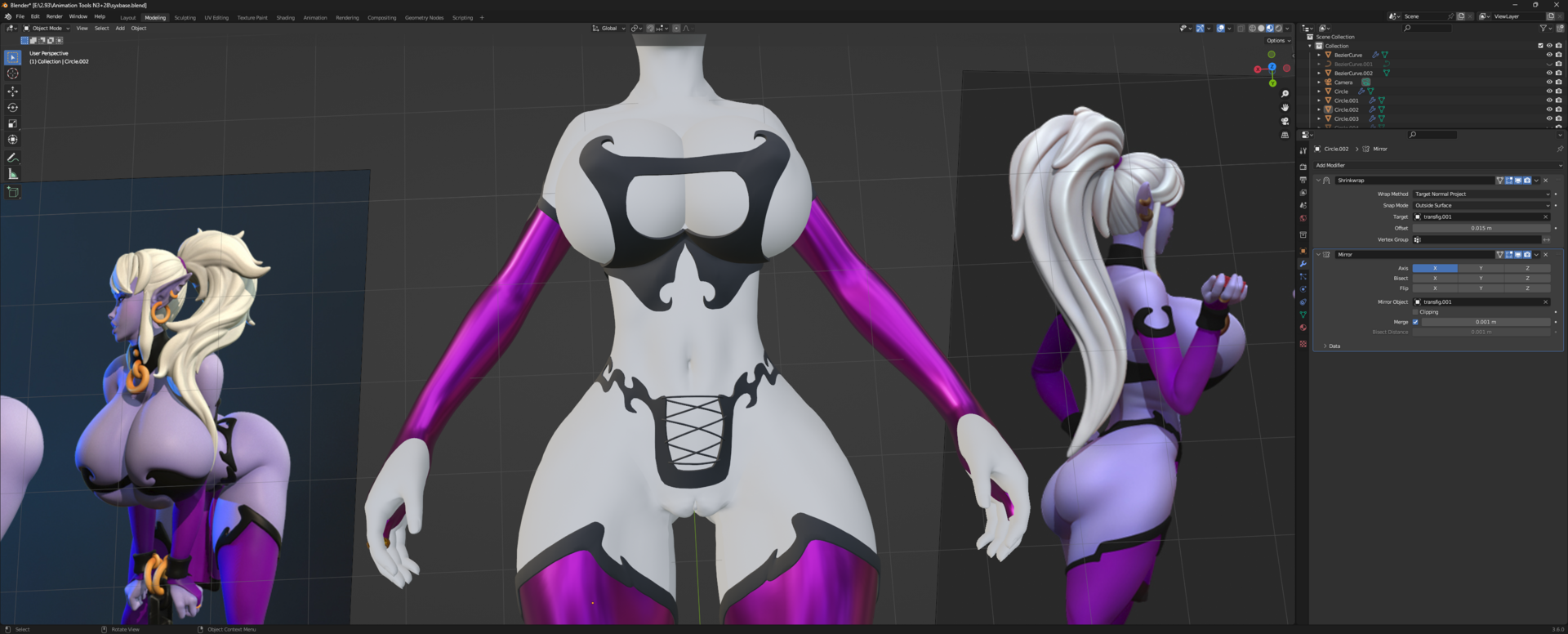Screen dimensions: 1568x634
Task: Click the pan view hand icon
Action: pyautogui.click(x=1285, y=108)
